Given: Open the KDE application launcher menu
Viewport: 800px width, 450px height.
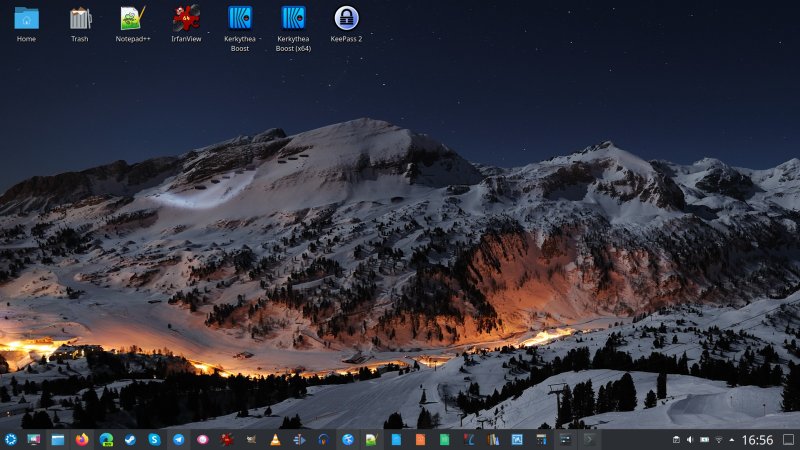Looking at the screenshot, I should tap(10, 439).
